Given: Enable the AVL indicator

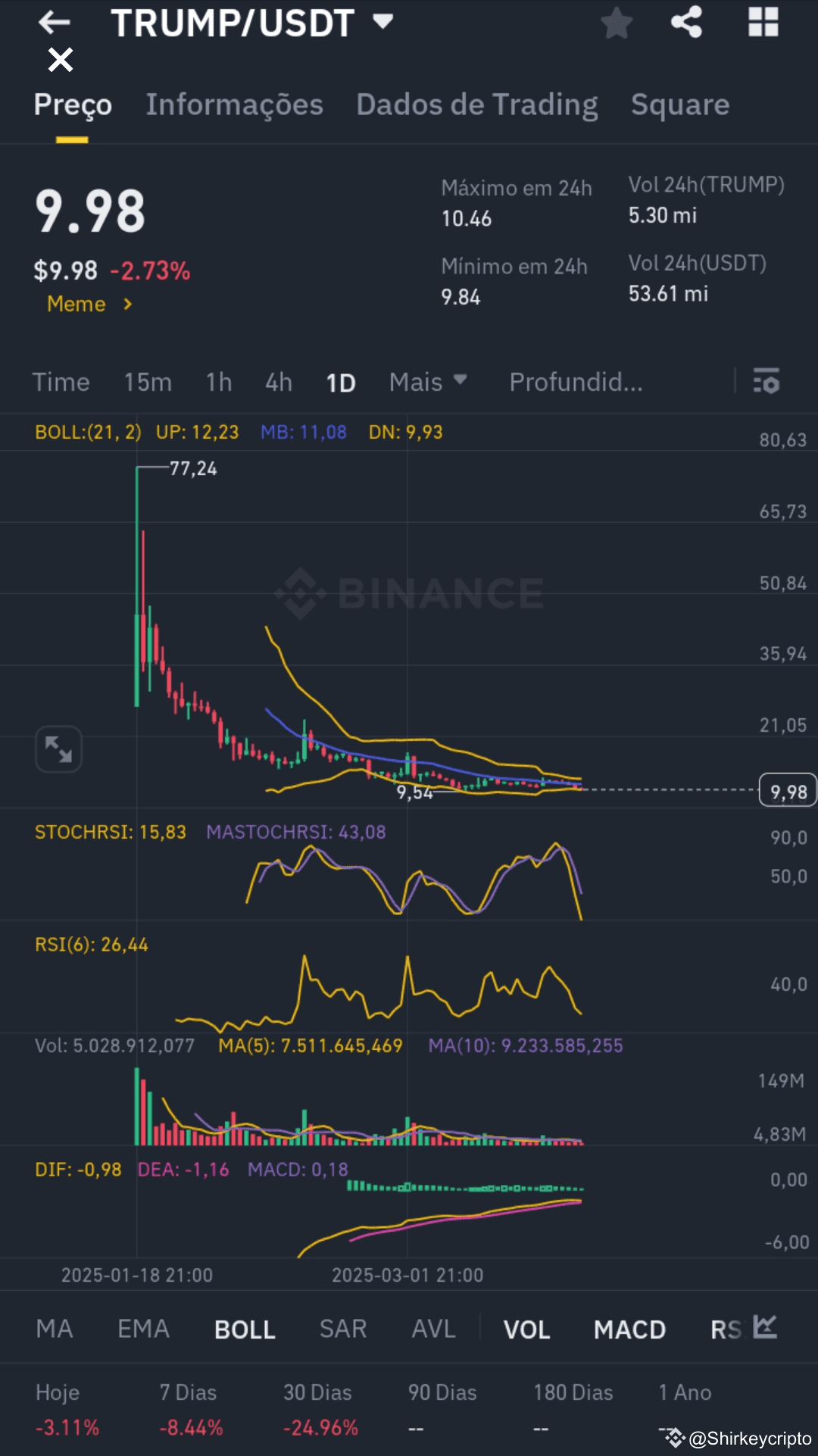Looking at the screenshot, I should click(434, 1329).
